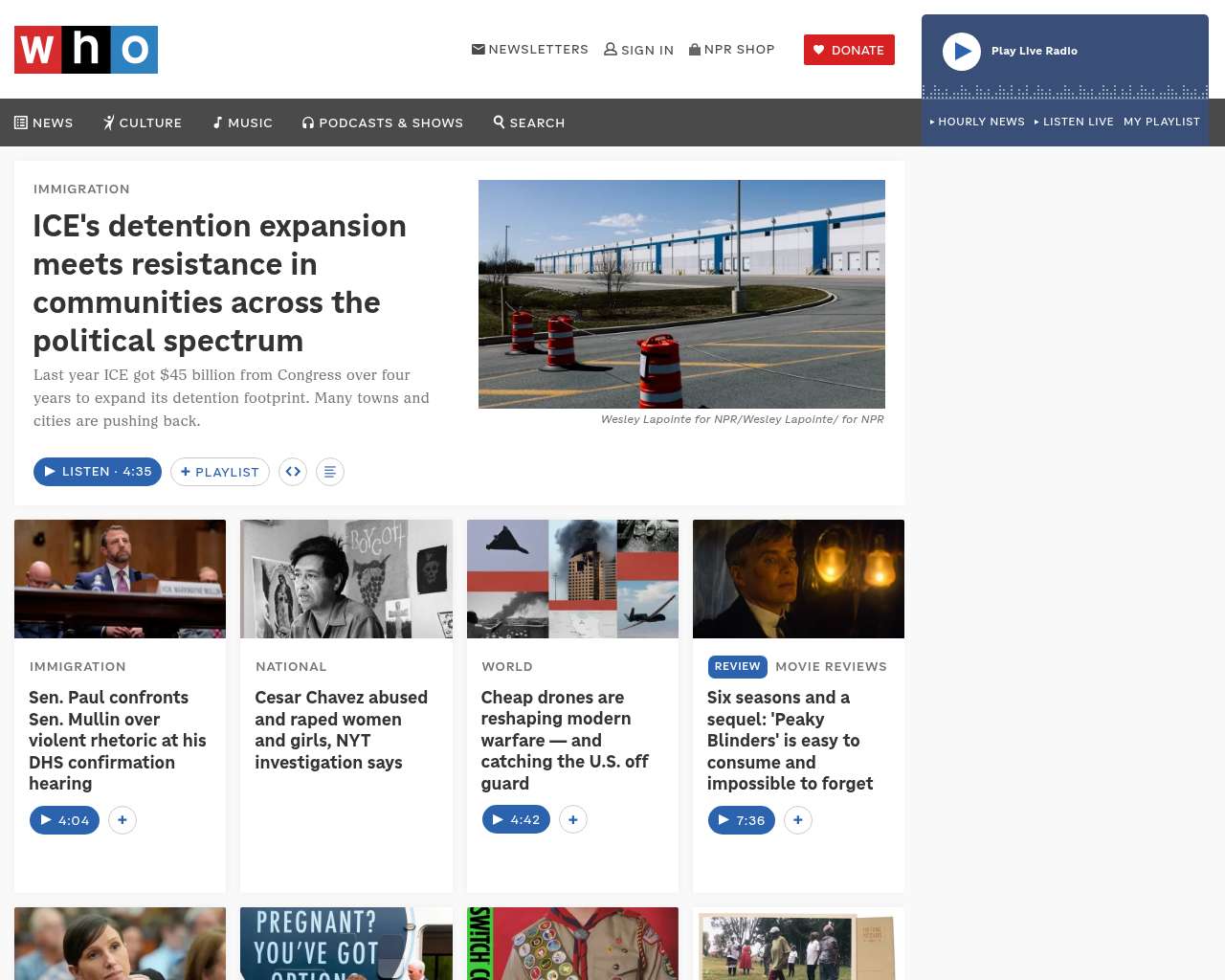Open Search in navigation bar
This screenshot has height=980, width=1225.
(529, 122)
